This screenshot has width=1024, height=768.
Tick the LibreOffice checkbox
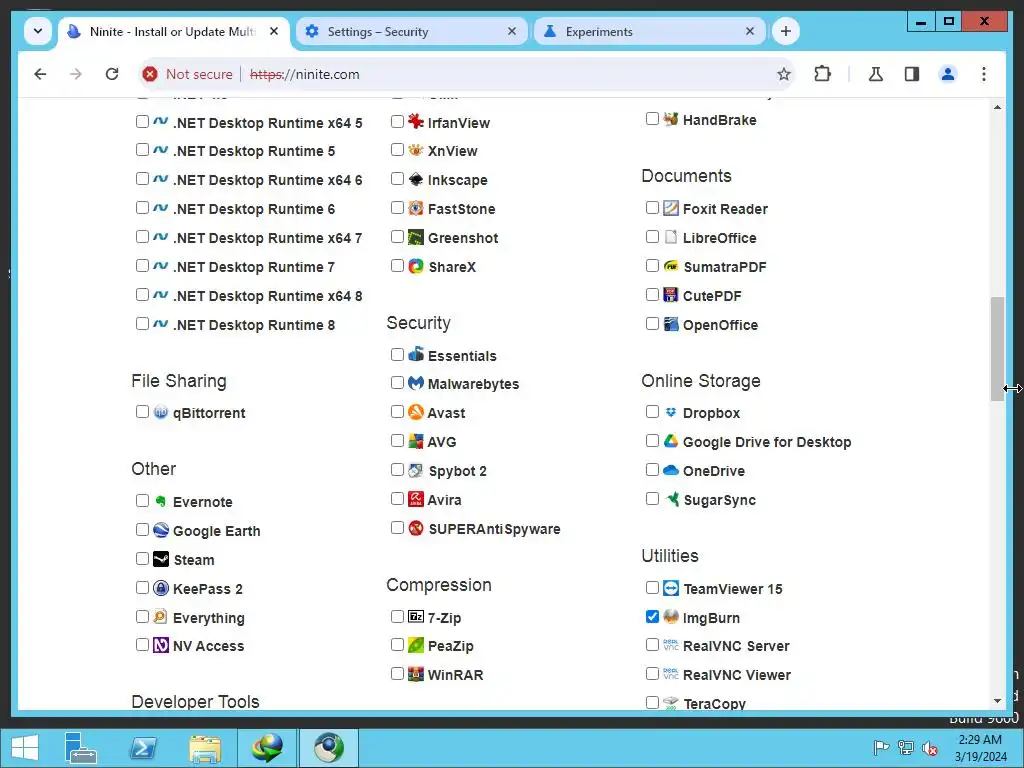click(x=652, y=236)
